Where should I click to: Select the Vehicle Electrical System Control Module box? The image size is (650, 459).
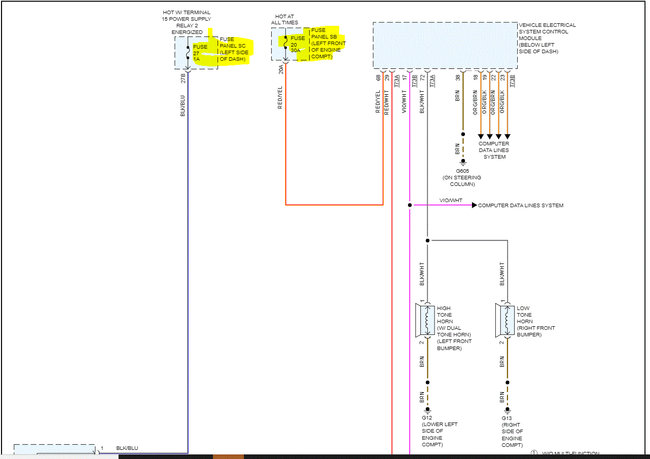coord(443,45)
